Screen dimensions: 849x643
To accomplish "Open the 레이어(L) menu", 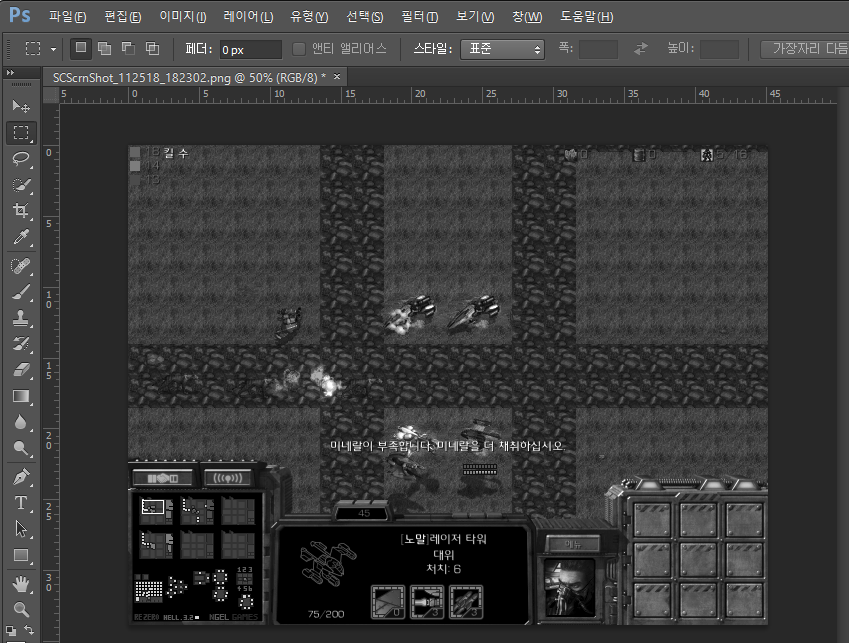I will click(249, 17).
